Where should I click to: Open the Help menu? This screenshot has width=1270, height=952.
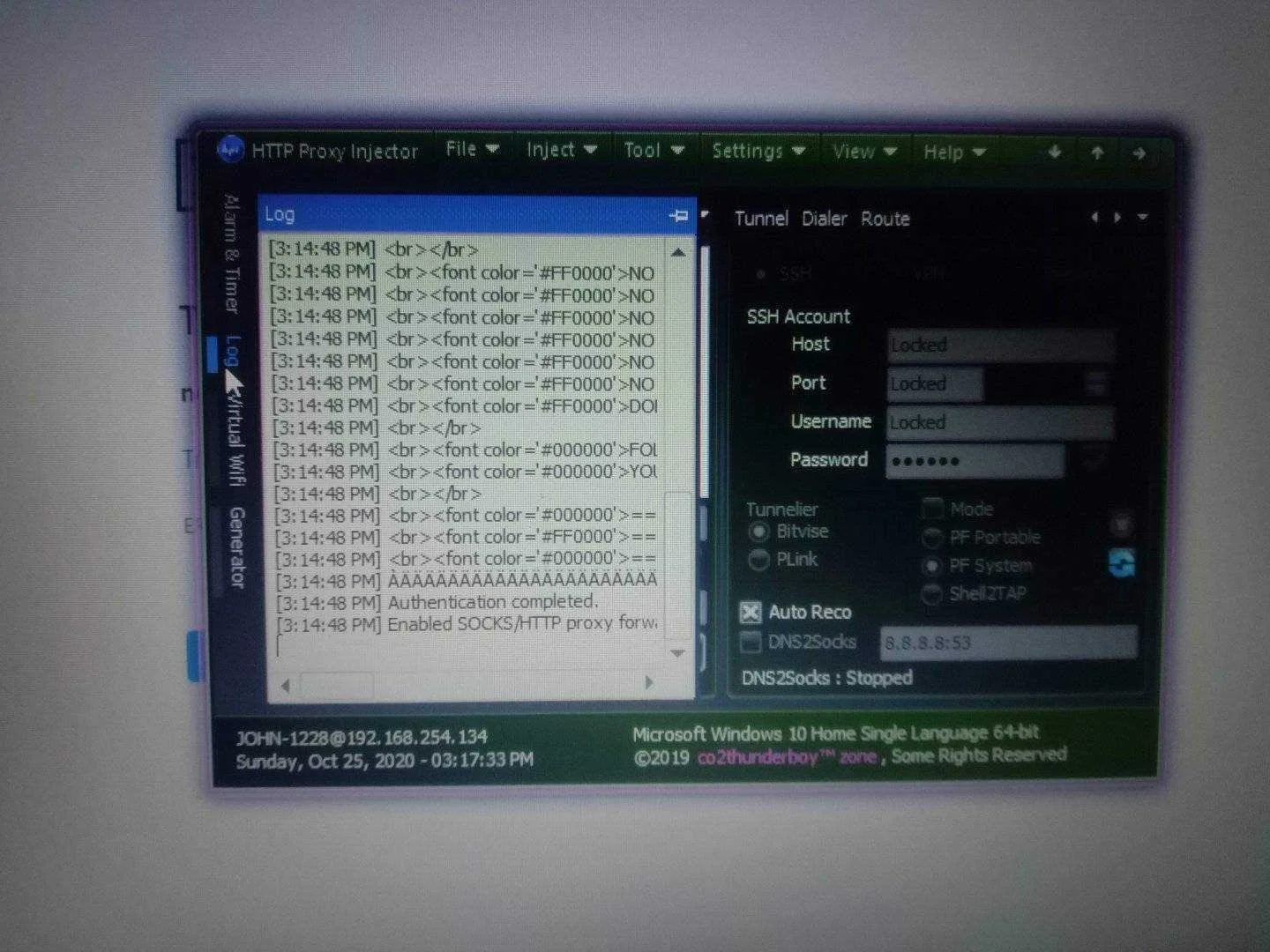tap(954, 152)
